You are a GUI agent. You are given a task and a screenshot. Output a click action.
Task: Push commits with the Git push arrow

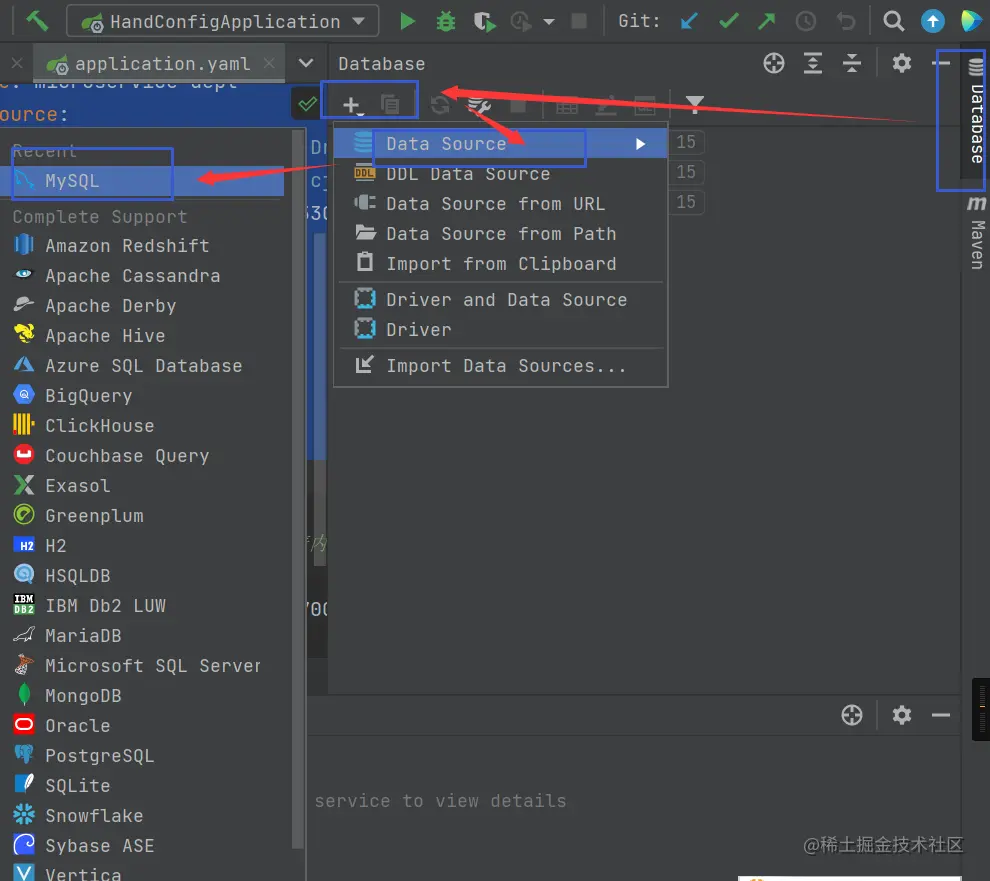click(x=766, y=21)
